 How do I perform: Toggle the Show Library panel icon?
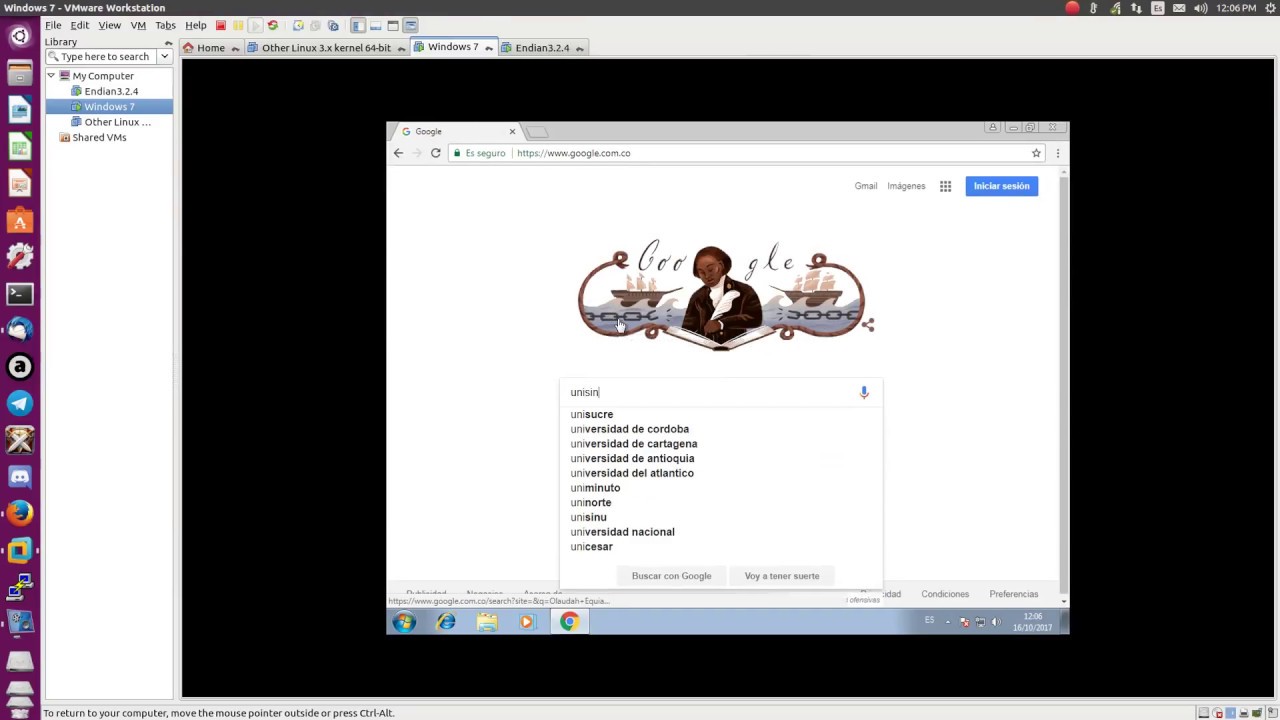tap(358, 25)
